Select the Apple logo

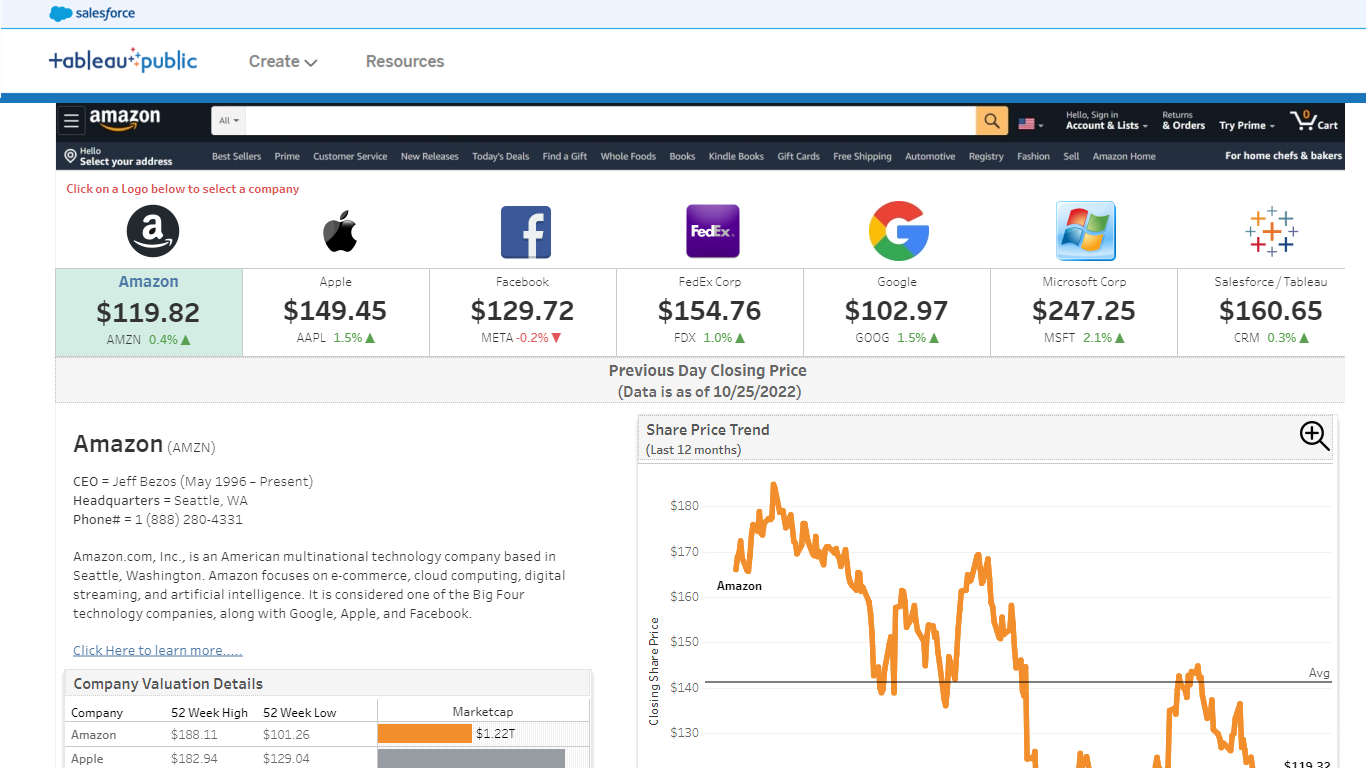tap(340, 232)
